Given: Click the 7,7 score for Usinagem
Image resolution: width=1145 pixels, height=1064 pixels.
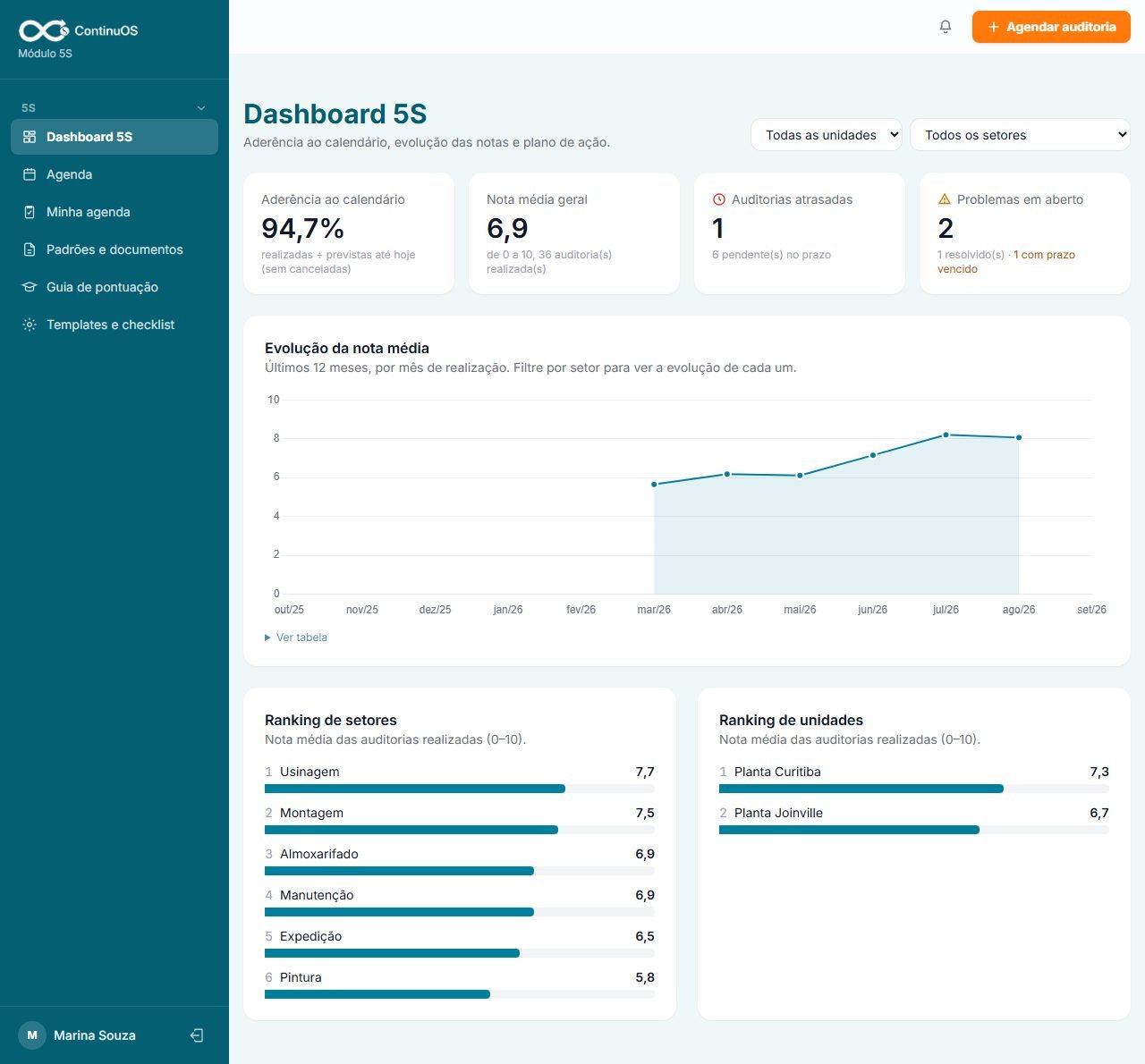Looking at the screenshot, I should [x=645, y=772].
